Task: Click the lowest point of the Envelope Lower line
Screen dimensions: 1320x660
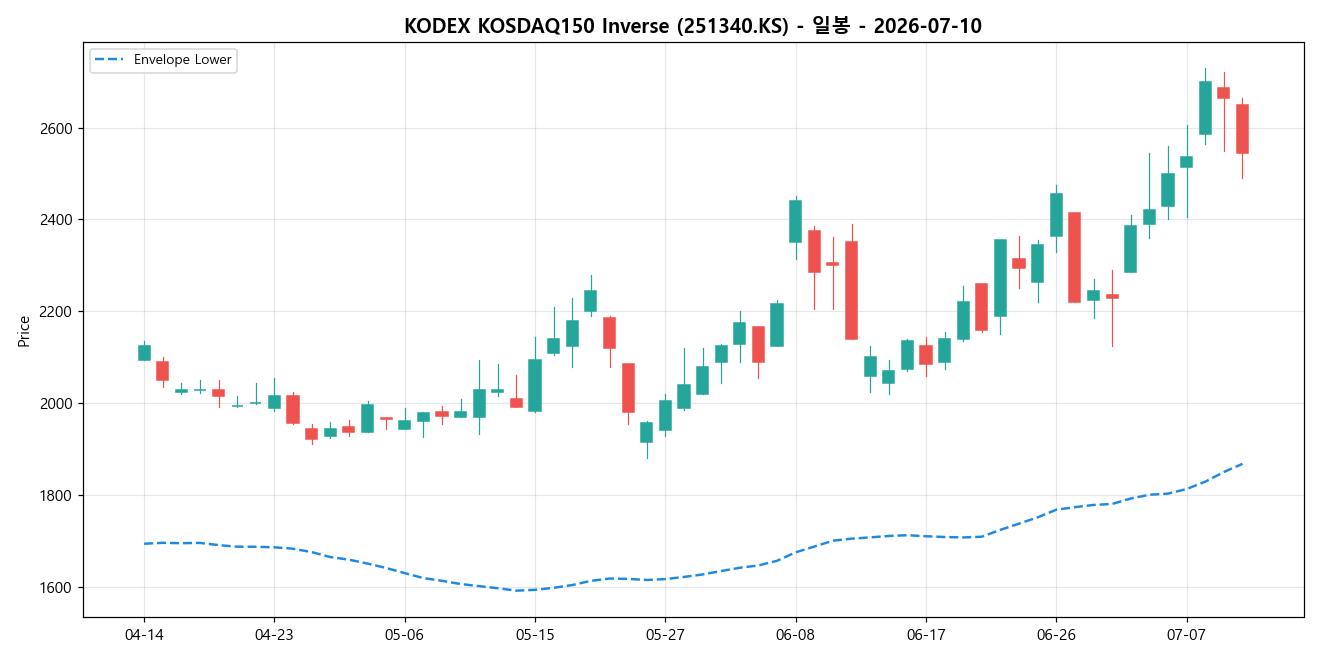Action: (x=516, y=590)
